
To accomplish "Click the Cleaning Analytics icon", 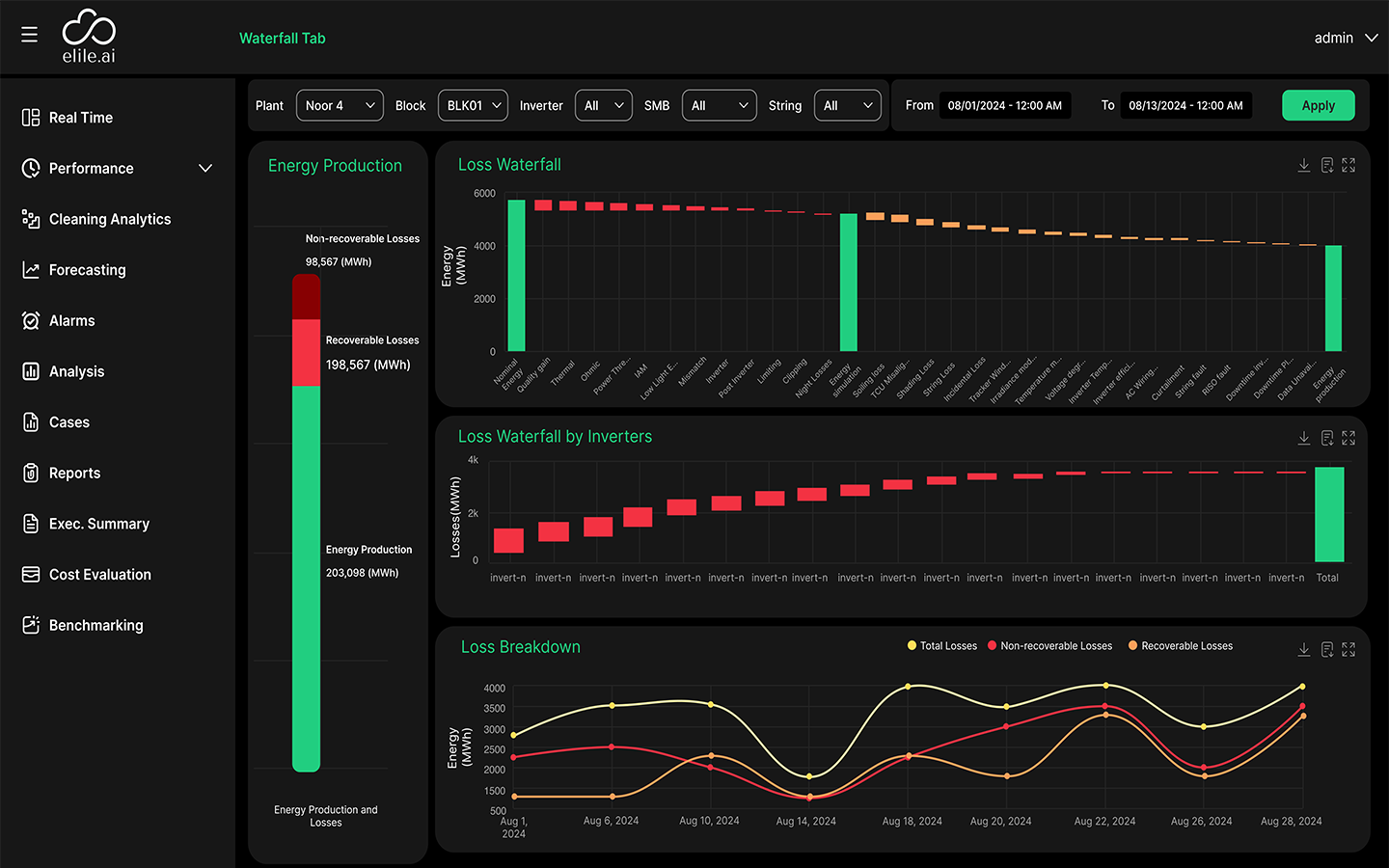I will [x=31, y=219].
